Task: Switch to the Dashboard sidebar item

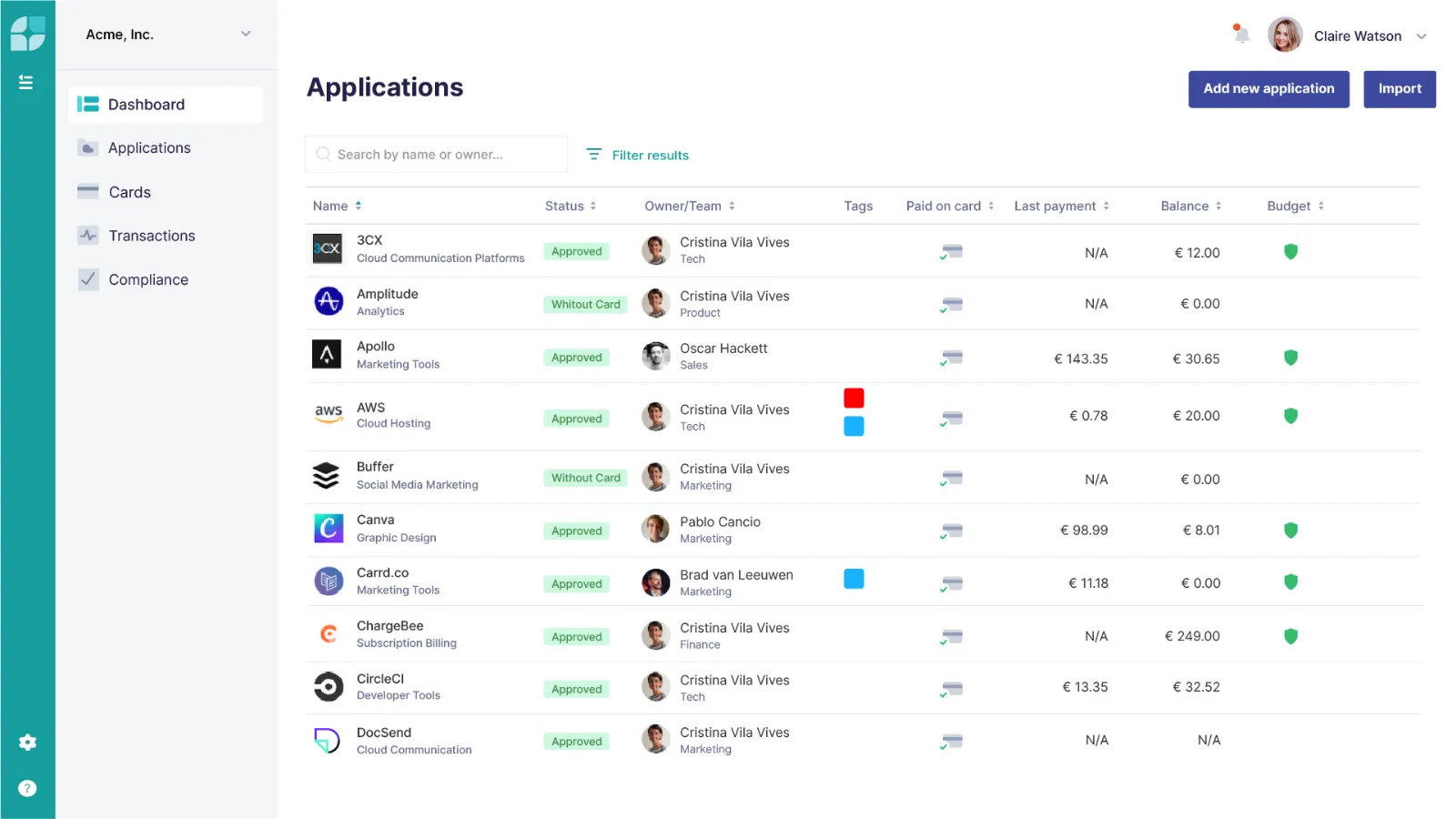Action: [x=146, y=104]
